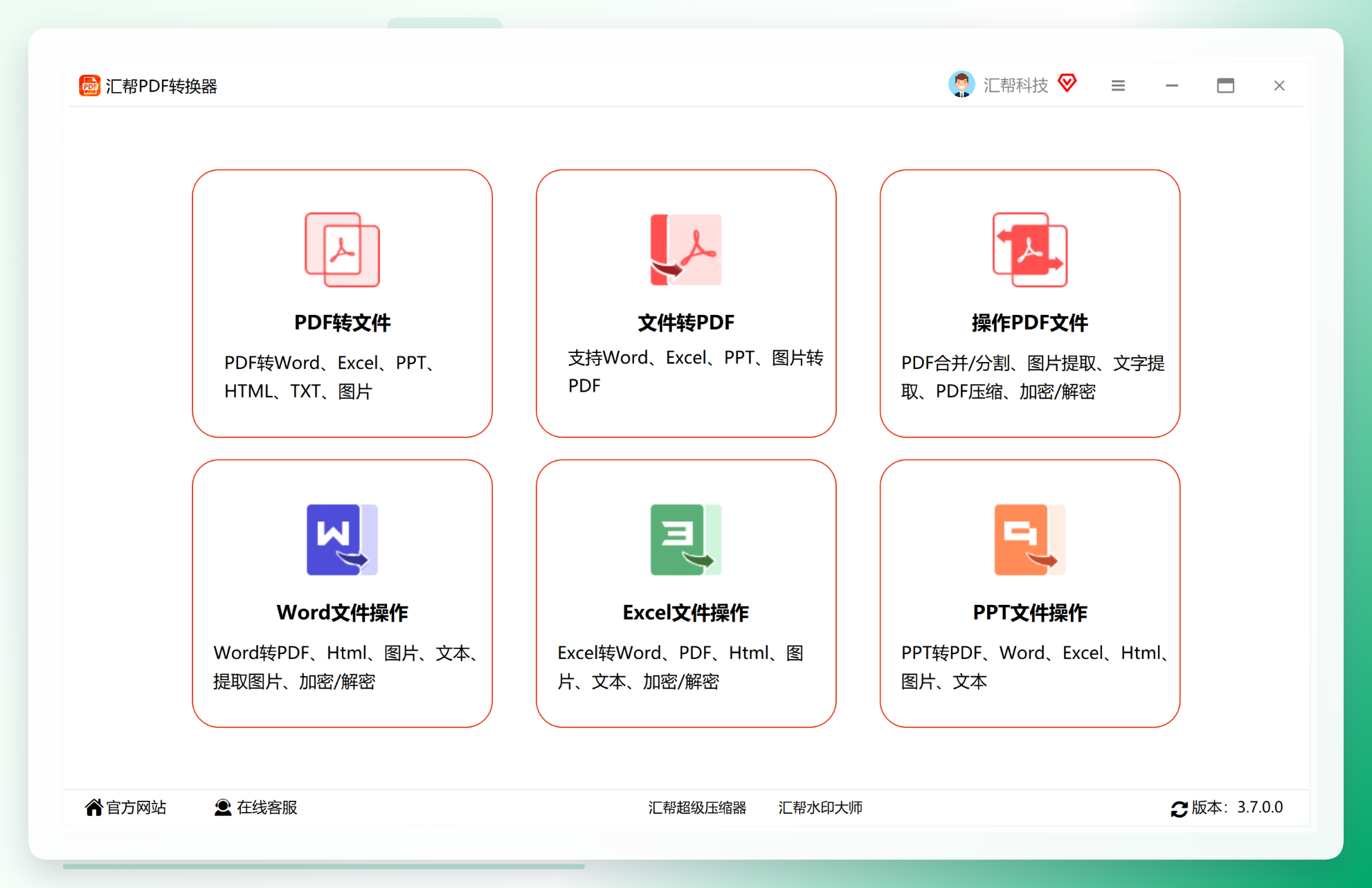This screenshot has height=888, width=1372.
Task: Select the Excel文件操作 title
Action: (x=686, y=613)
